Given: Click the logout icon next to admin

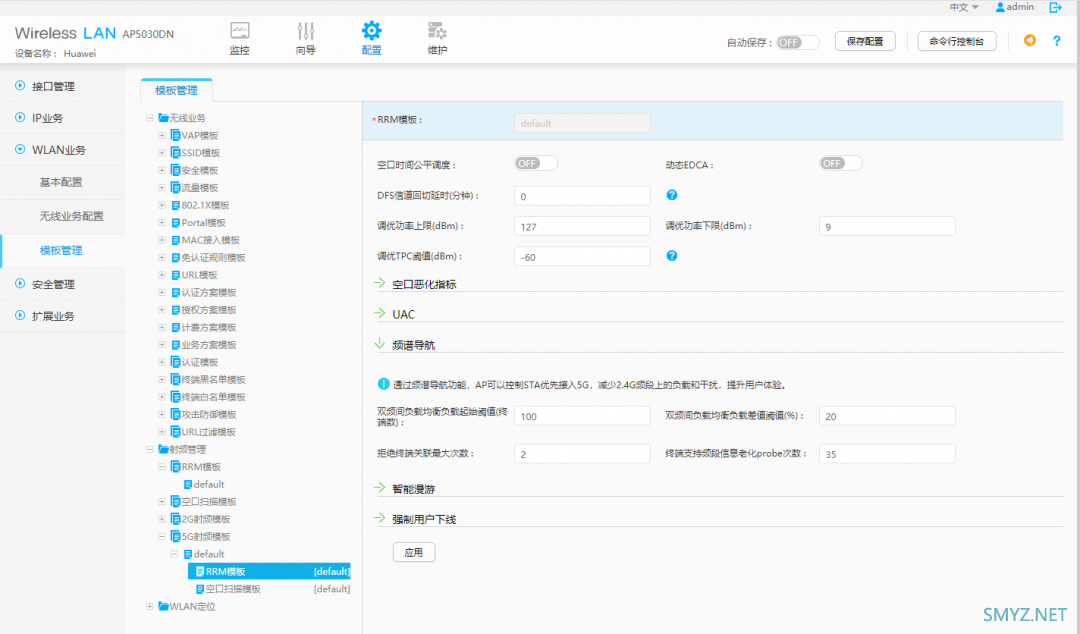Looking at the screenshot, I should click(x=1055, y=8).
